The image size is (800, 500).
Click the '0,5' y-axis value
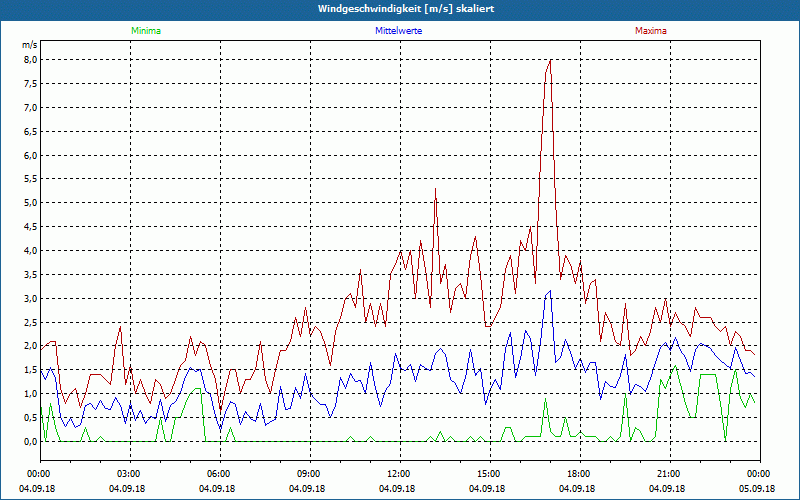tap(31, 418)
